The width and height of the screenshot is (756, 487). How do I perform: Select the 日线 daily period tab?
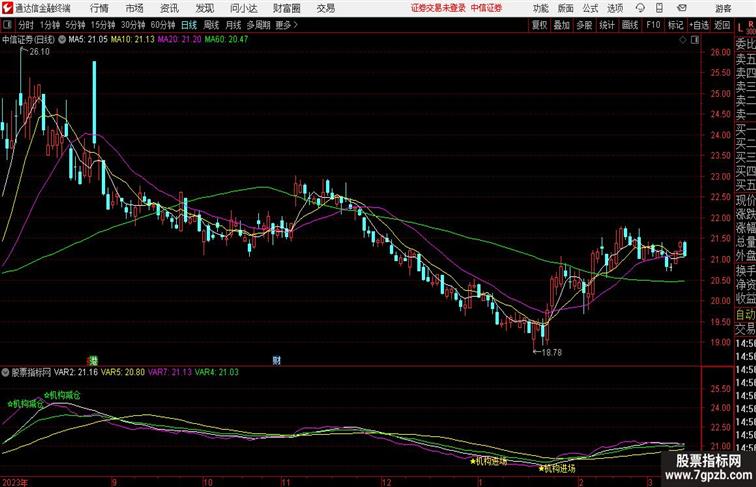click(x=189, y=25)
